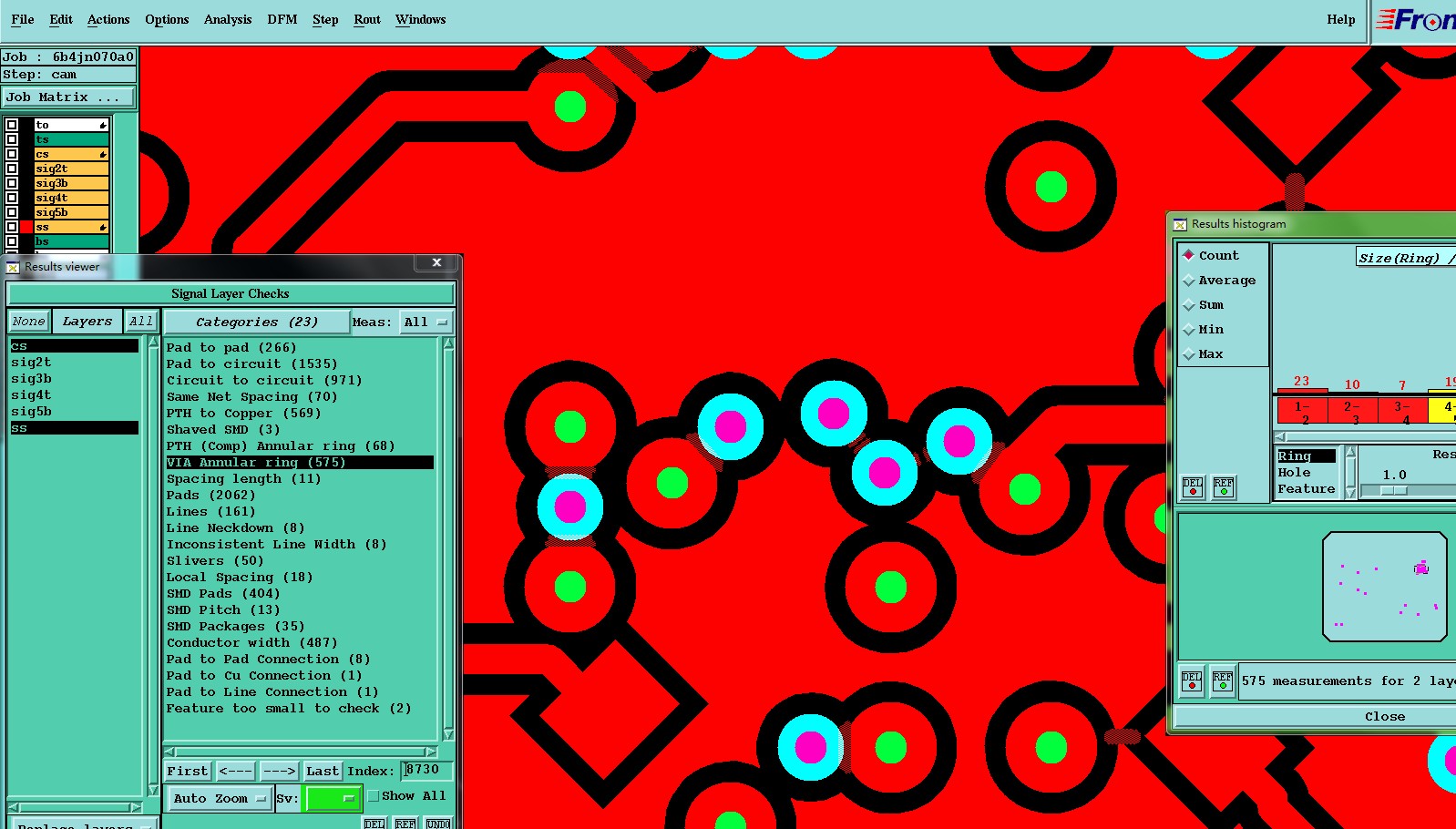Click affected-layer arrow icon on 'ss' row
The height and width of the screenshot is (829, 1456).
tap(103, 227)
